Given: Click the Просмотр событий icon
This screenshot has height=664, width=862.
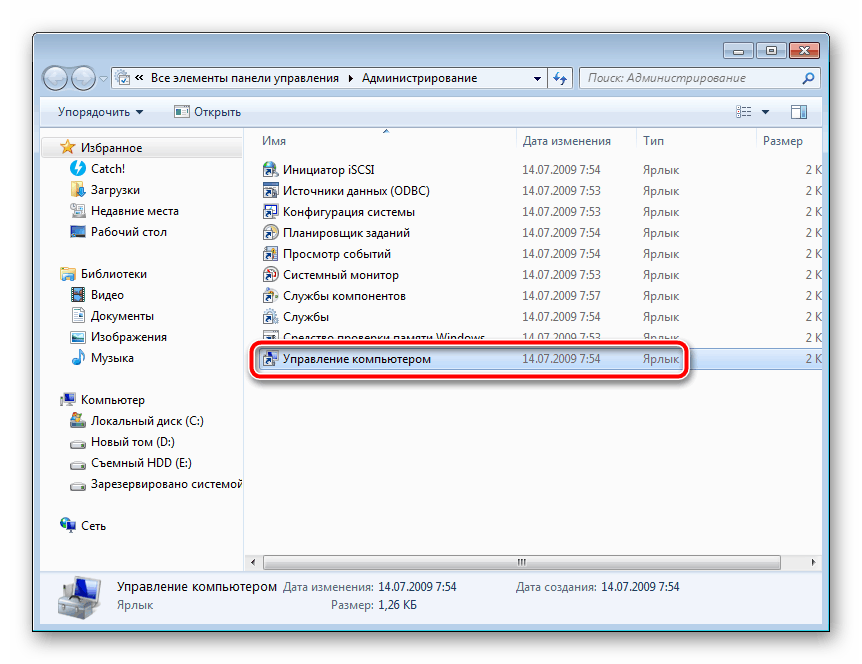Looking at the screenshot, I should 269,254.
